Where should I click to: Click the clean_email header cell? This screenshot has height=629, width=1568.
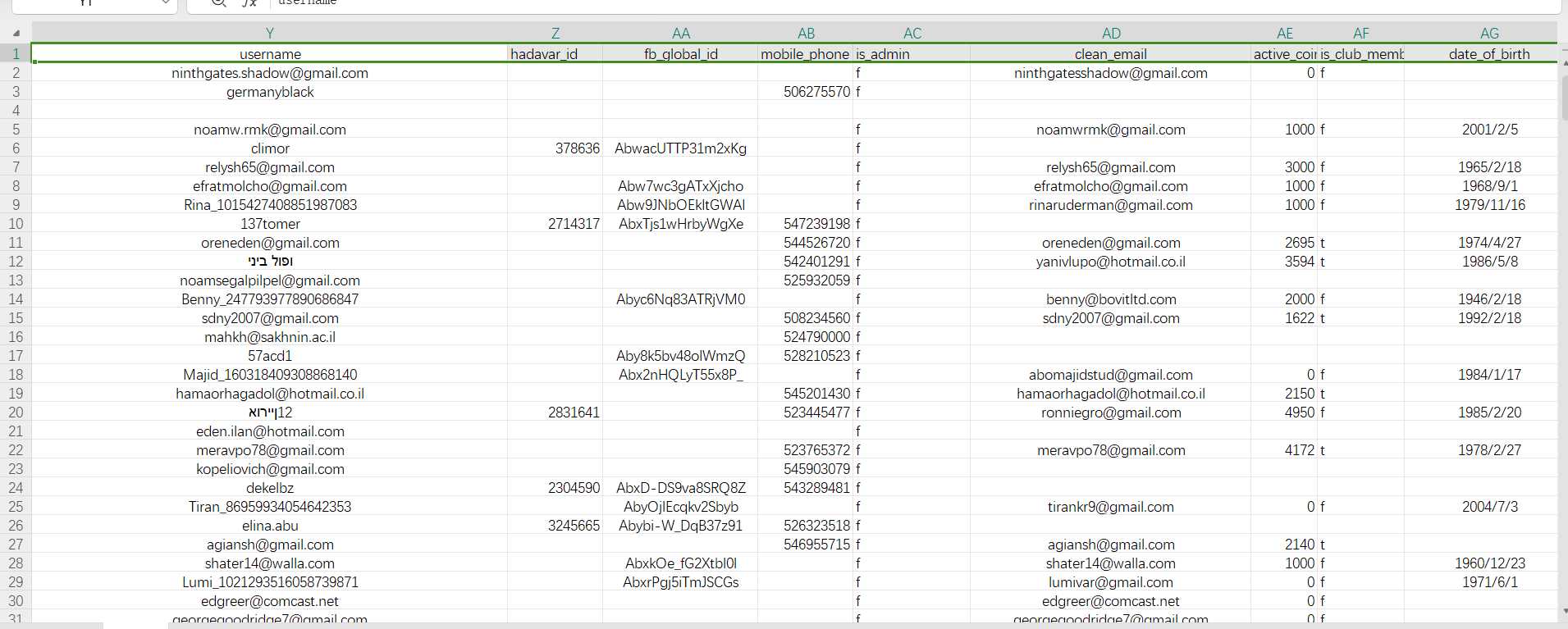(x=1111, y=54)
